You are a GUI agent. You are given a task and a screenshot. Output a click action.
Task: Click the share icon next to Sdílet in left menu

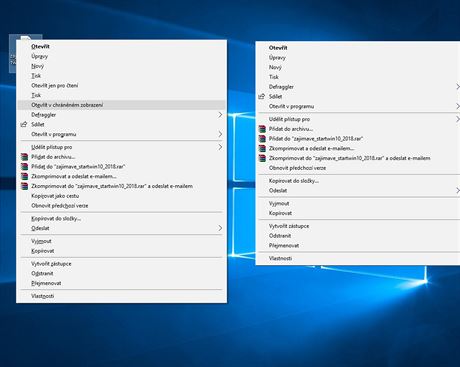(x=24, y=124)
